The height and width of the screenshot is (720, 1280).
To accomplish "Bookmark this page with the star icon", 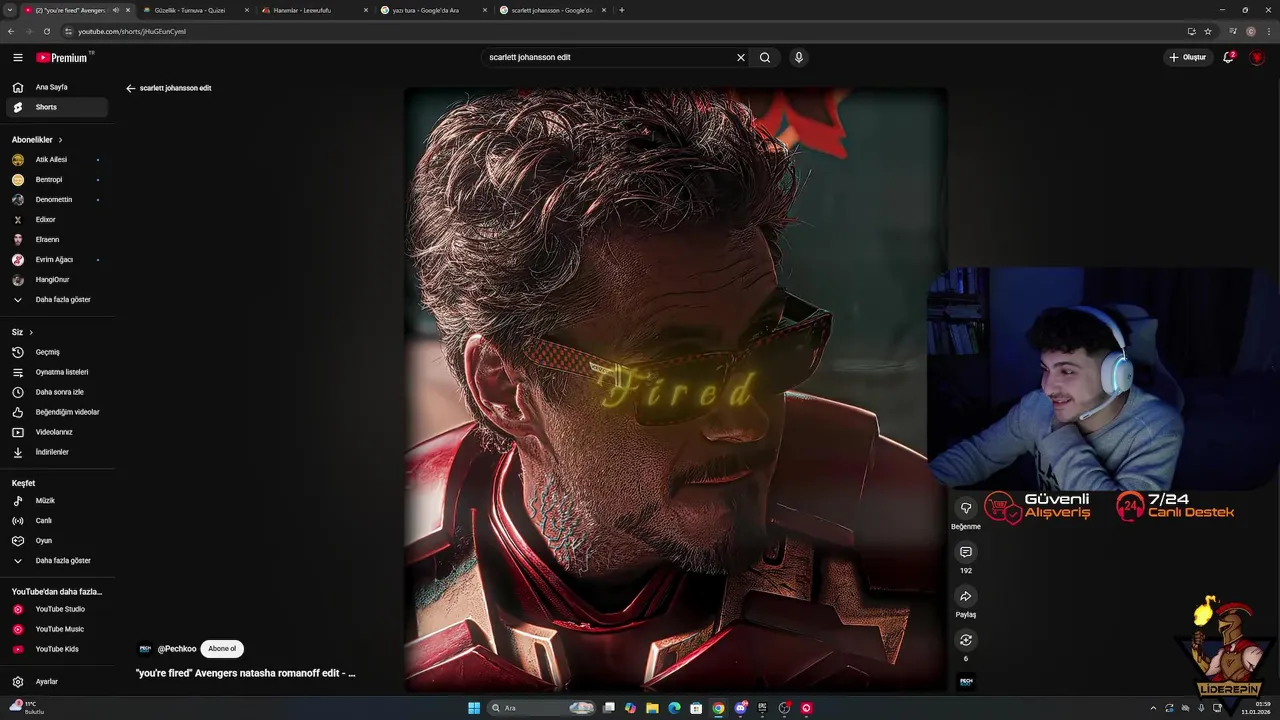I will pyautogui.click(x=1208, y=31).
